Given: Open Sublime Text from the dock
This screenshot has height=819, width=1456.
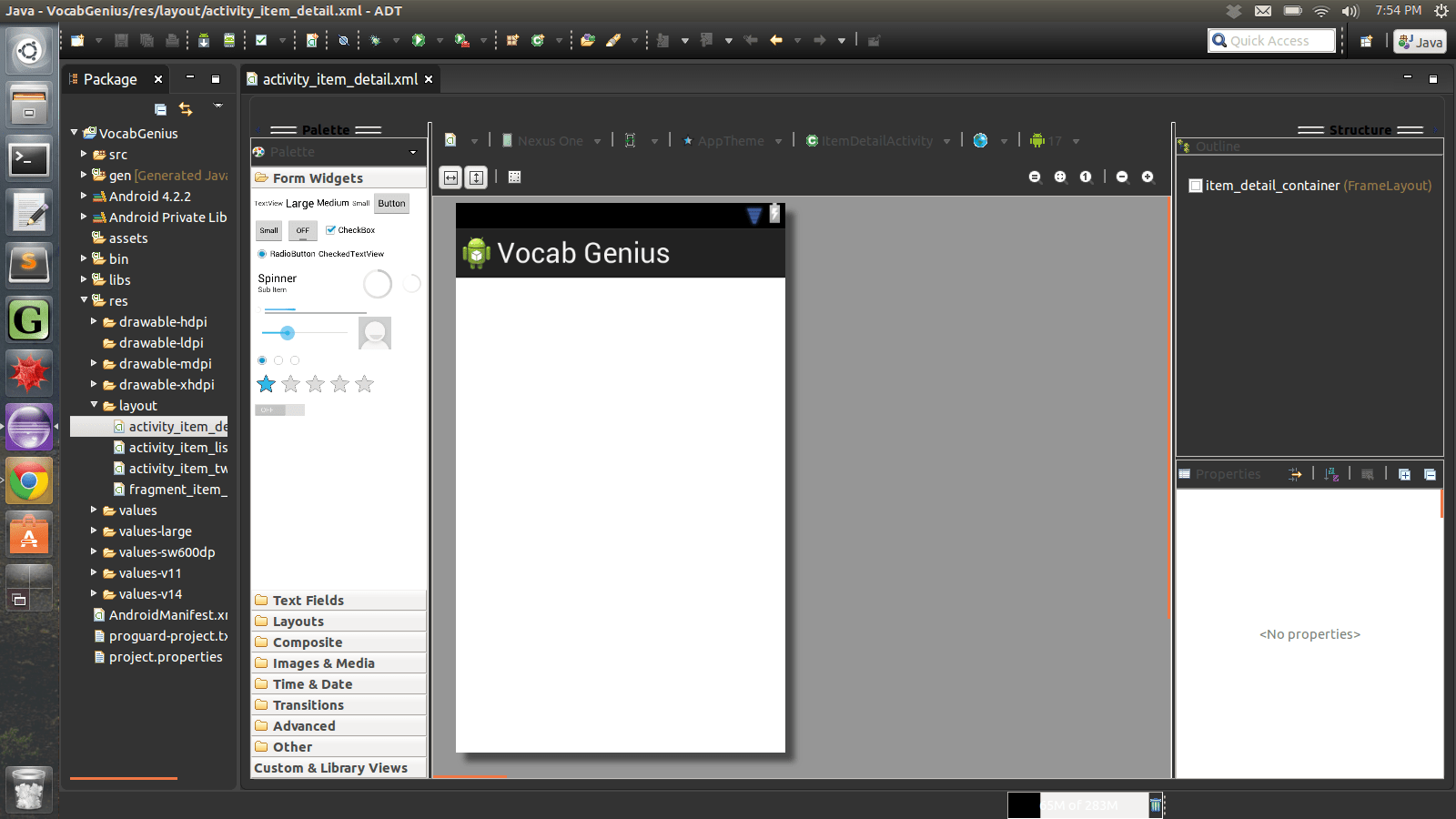Looking at the screenshot, I should click(x=29, y=266).
